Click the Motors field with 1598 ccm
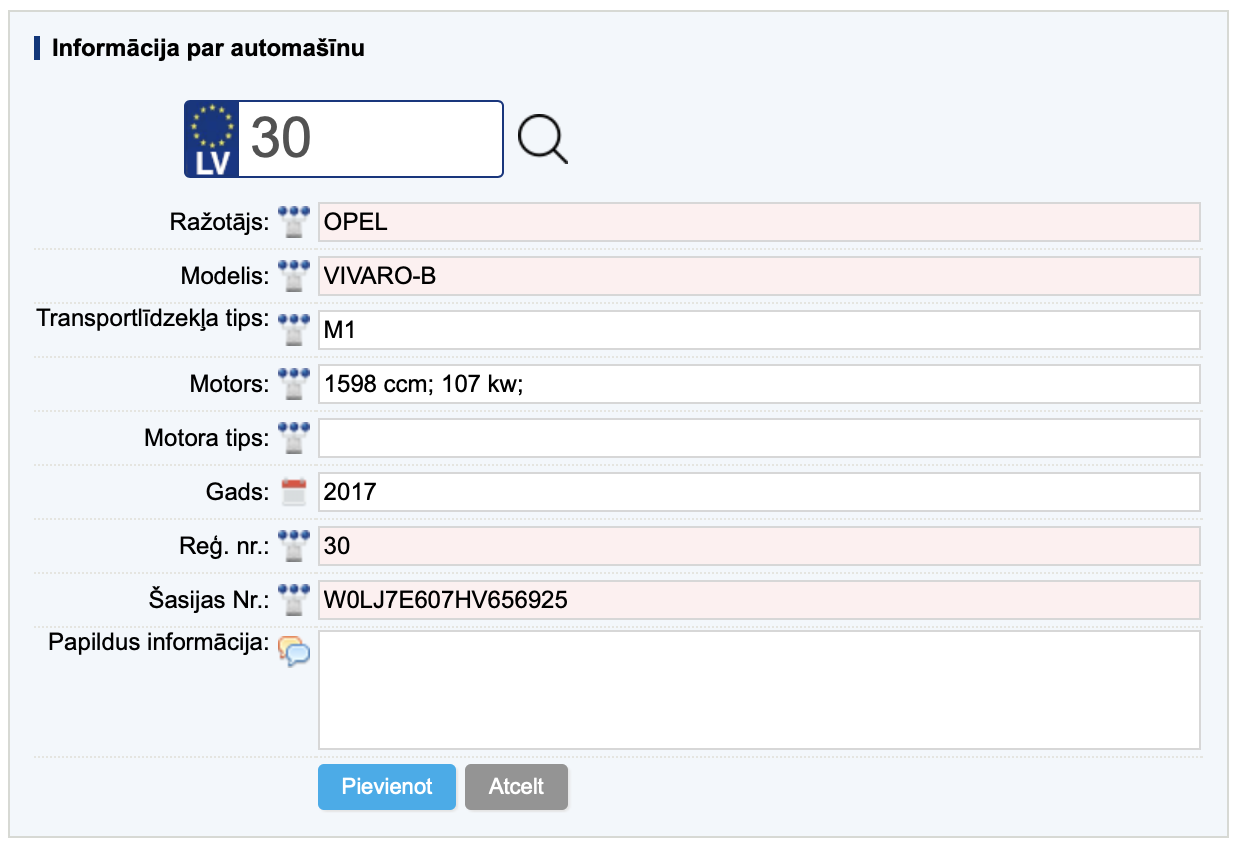 (x=759, y=384)
